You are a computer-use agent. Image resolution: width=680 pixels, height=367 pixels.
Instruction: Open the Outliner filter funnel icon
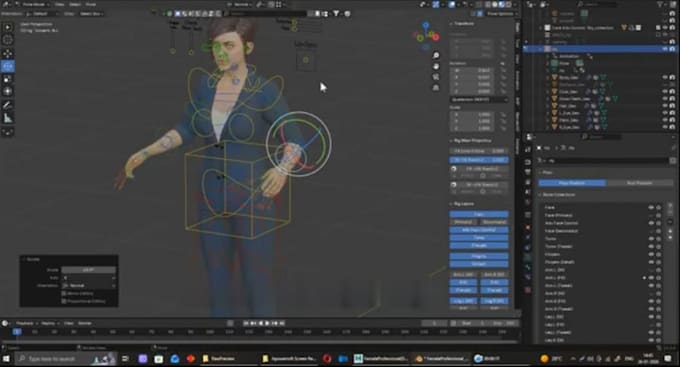pyautogui.click(x=660, y=4)
